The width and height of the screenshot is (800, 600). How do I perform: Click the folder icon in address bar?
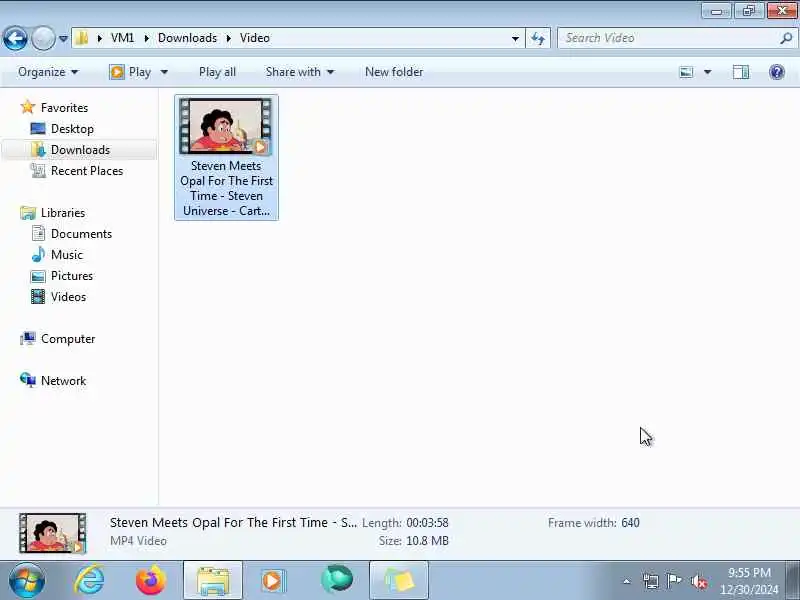(x=82, y=38)
